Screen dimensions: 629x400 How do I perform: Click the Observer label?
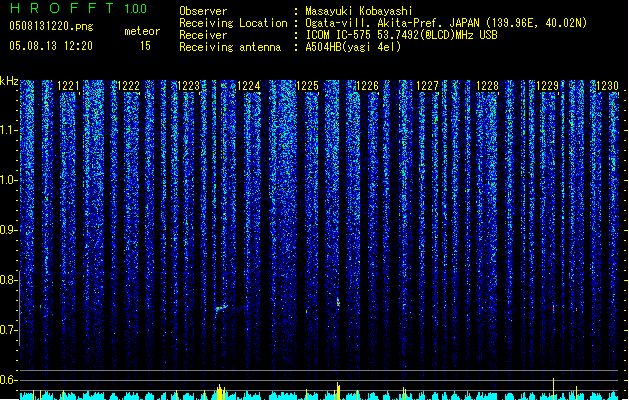(x=203, y=11)
